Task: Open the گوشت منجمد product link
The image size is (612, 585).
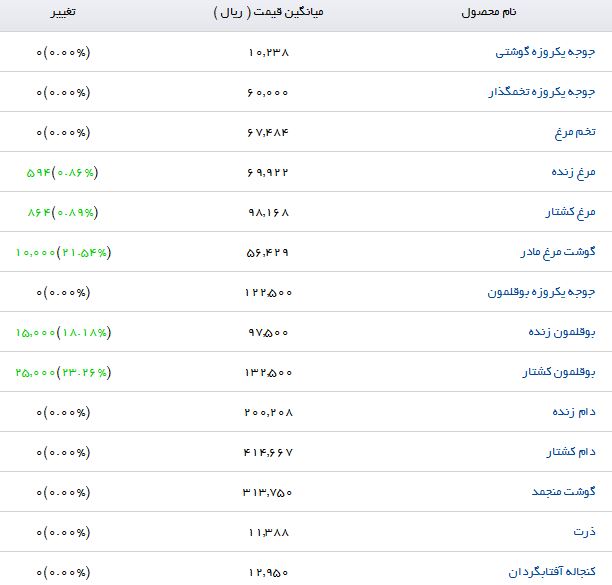Action: tap(564, 492)
